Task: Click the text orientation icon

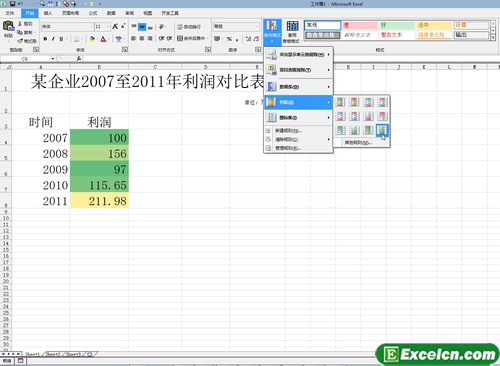Action: [161, 26]
